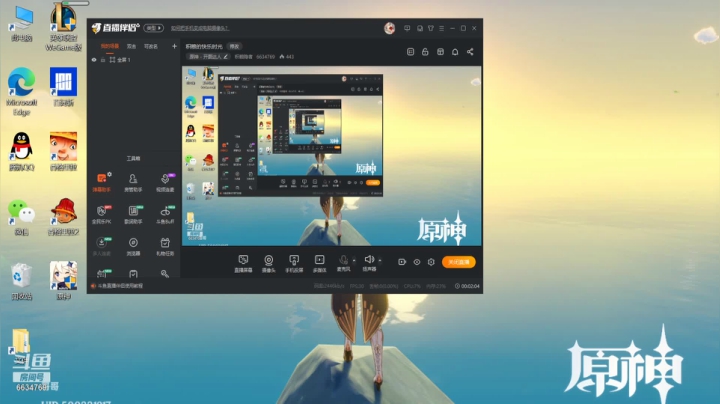The image size is (720, 404).
Task: Toggle visibility eye of Fullscreen 1 source
Action: coord(94,60)
